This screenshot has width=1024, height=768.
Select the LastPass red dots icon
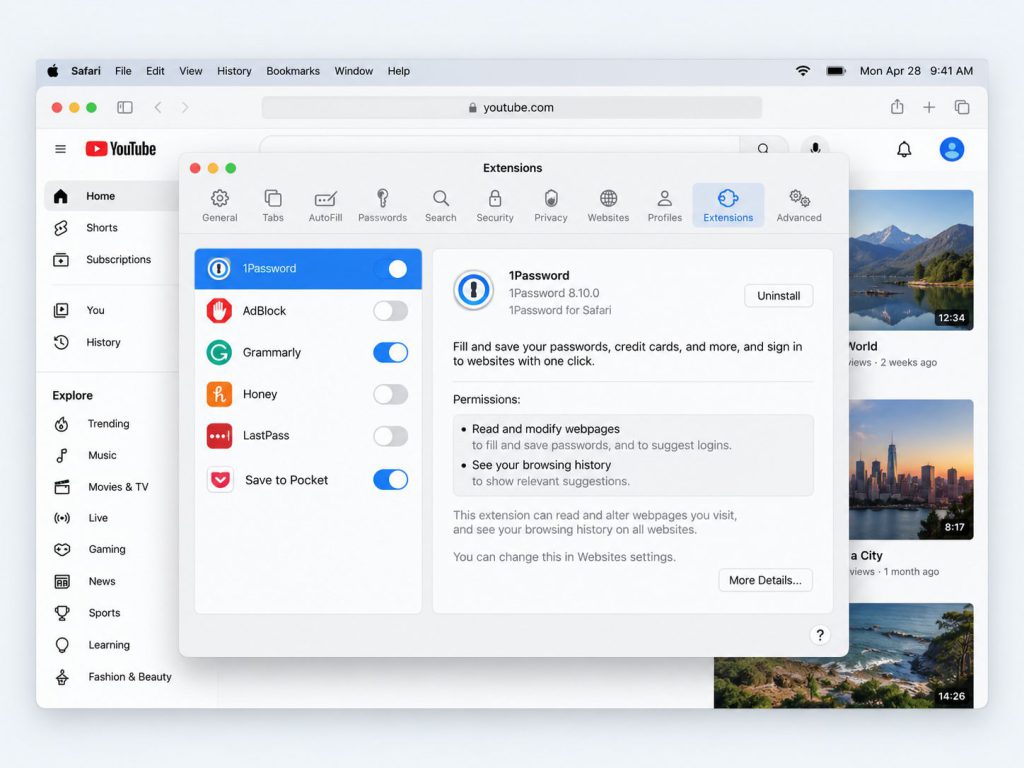point(219,436)
